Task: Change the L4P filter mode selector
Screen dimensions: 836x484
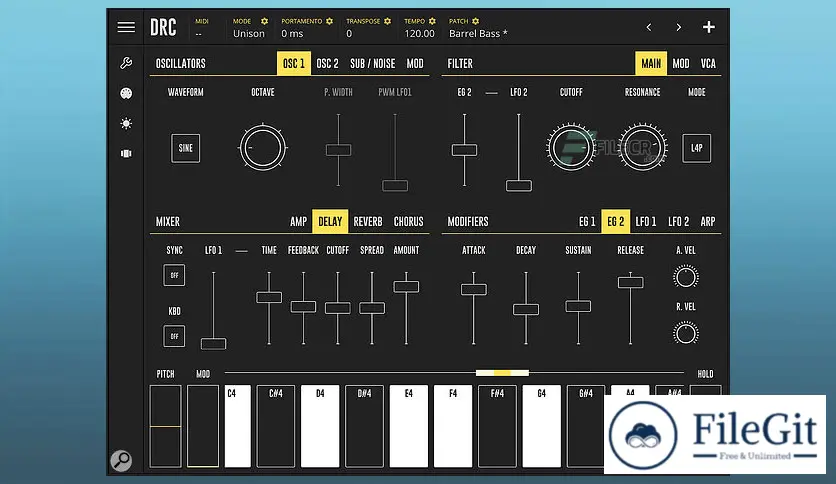Action: click(696, 148)
